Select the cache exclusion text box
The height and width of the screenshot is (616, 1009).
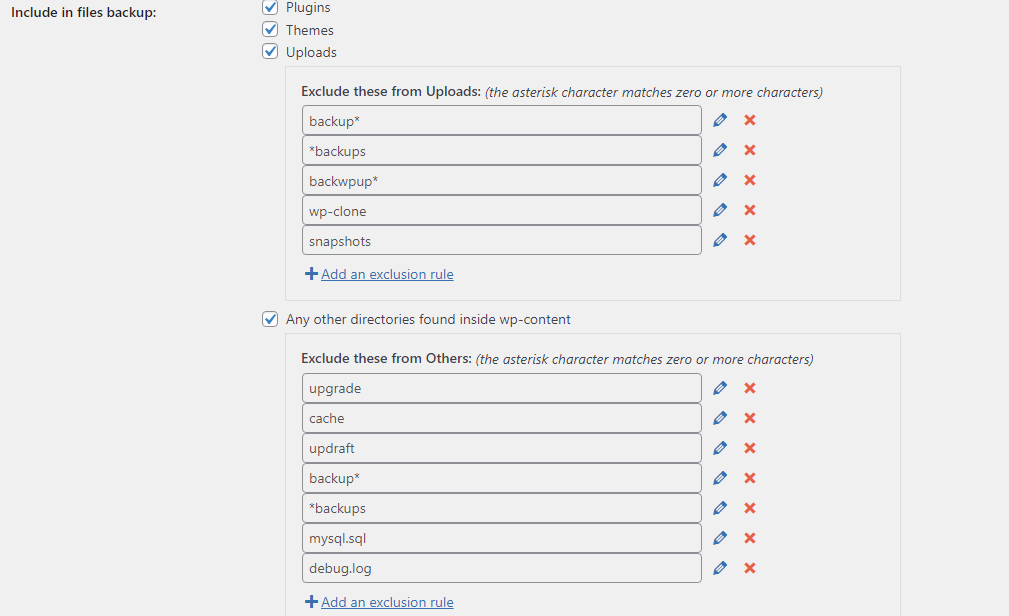[x=501, y=418]
